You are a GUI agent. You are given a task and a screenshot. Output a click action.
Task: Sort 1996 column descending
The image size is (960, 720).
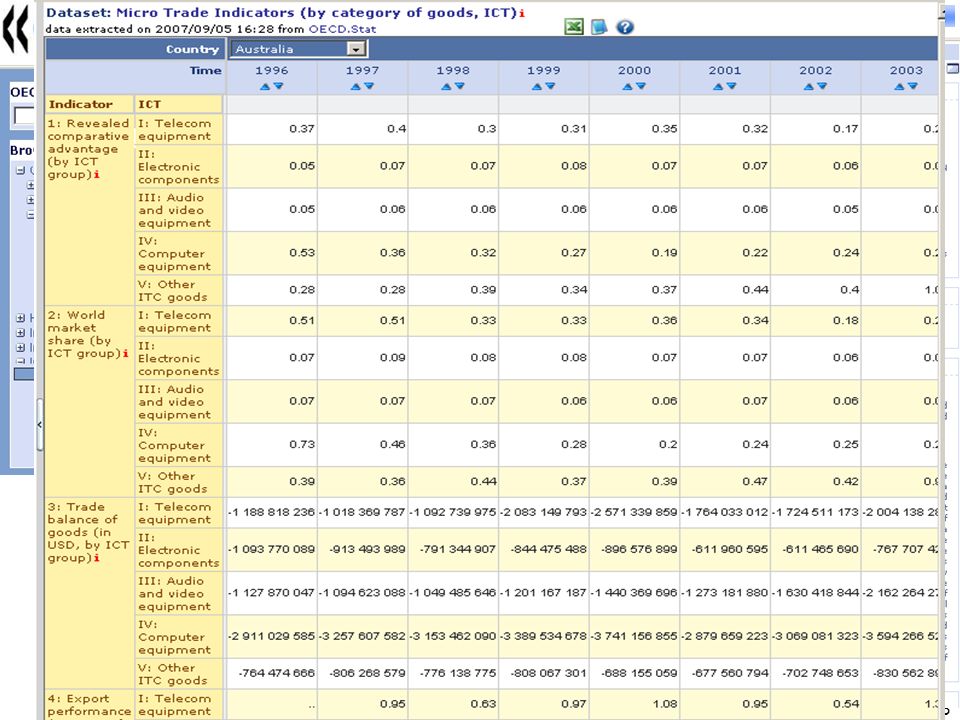coord(279,86)
